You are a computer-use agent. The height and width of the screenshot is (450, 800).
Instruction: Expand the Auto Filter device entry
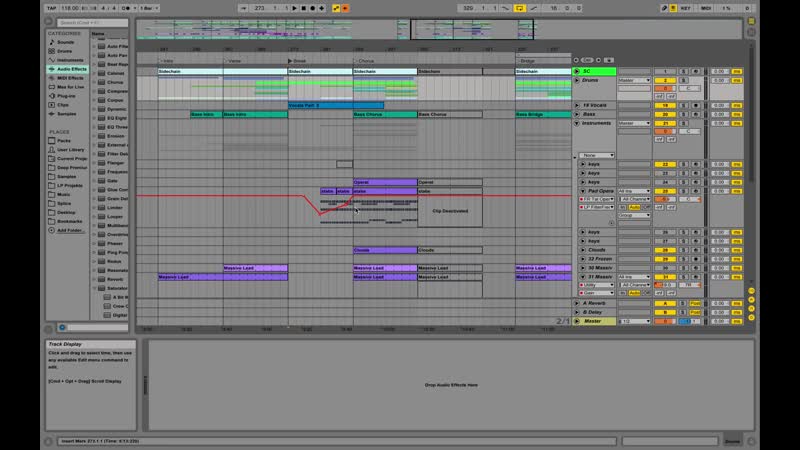94,46
